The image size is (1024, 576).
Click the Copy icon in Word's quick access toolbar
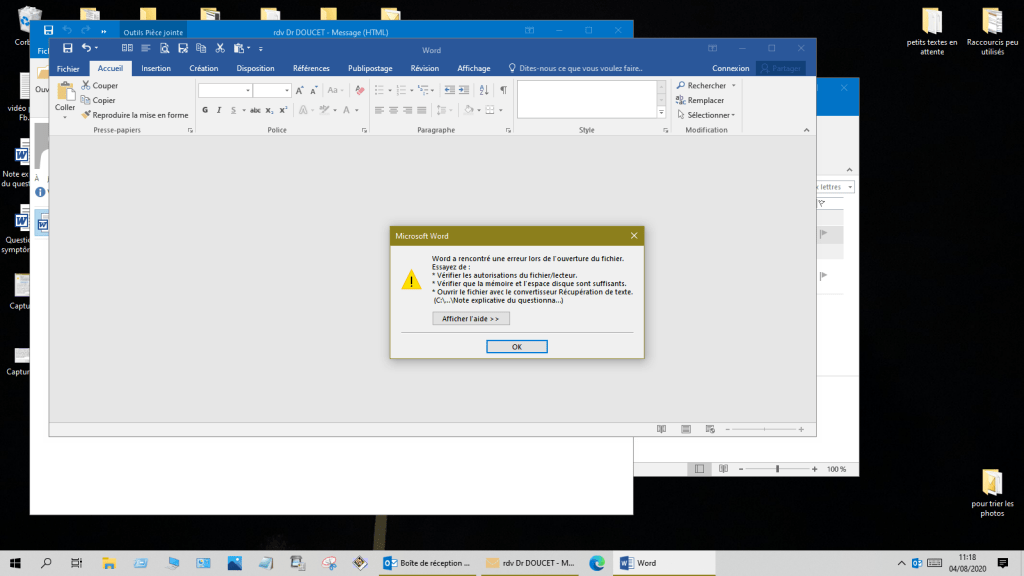(x=201, y=48)
